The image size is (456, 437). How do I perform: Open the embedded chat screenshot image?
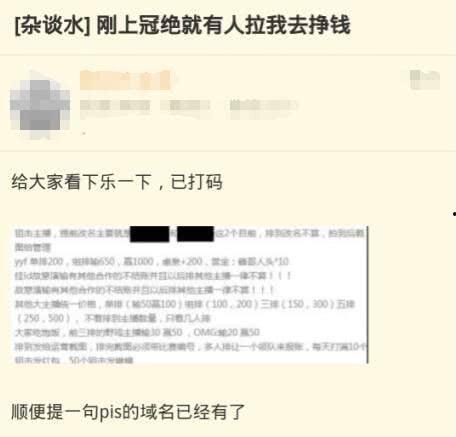coord(190,295)
